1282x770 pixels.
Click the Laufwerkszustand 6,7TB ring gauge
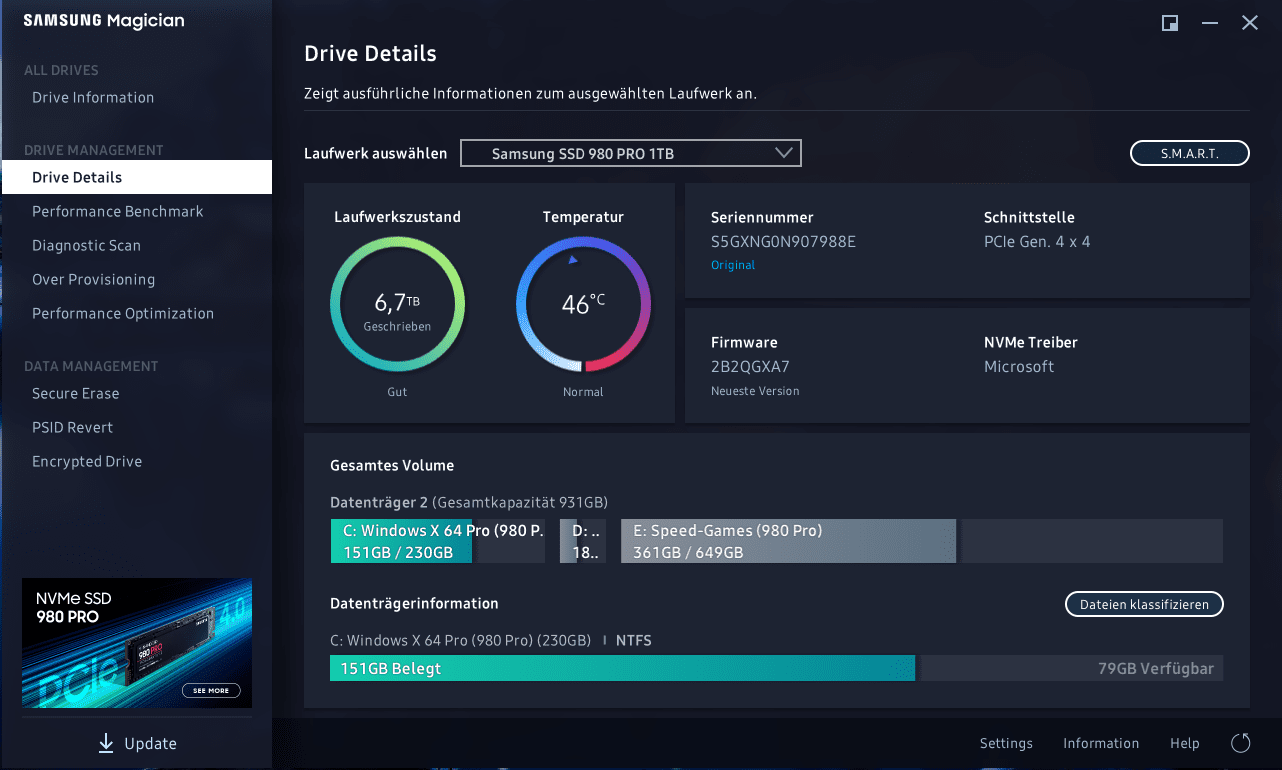[397, 304]
